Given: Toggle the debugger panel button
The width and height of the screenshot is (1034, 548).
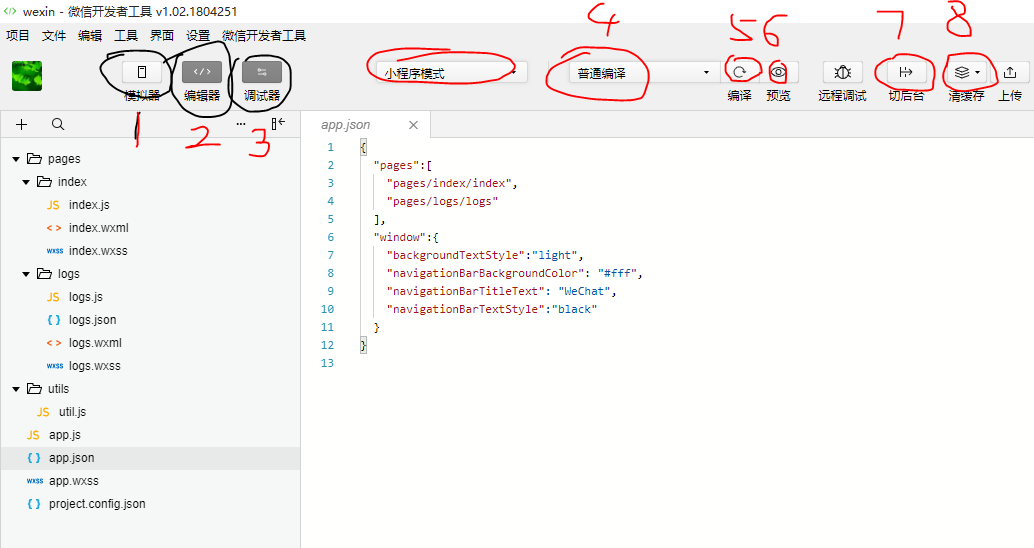Looking at the screenshot, I should 262,72.
